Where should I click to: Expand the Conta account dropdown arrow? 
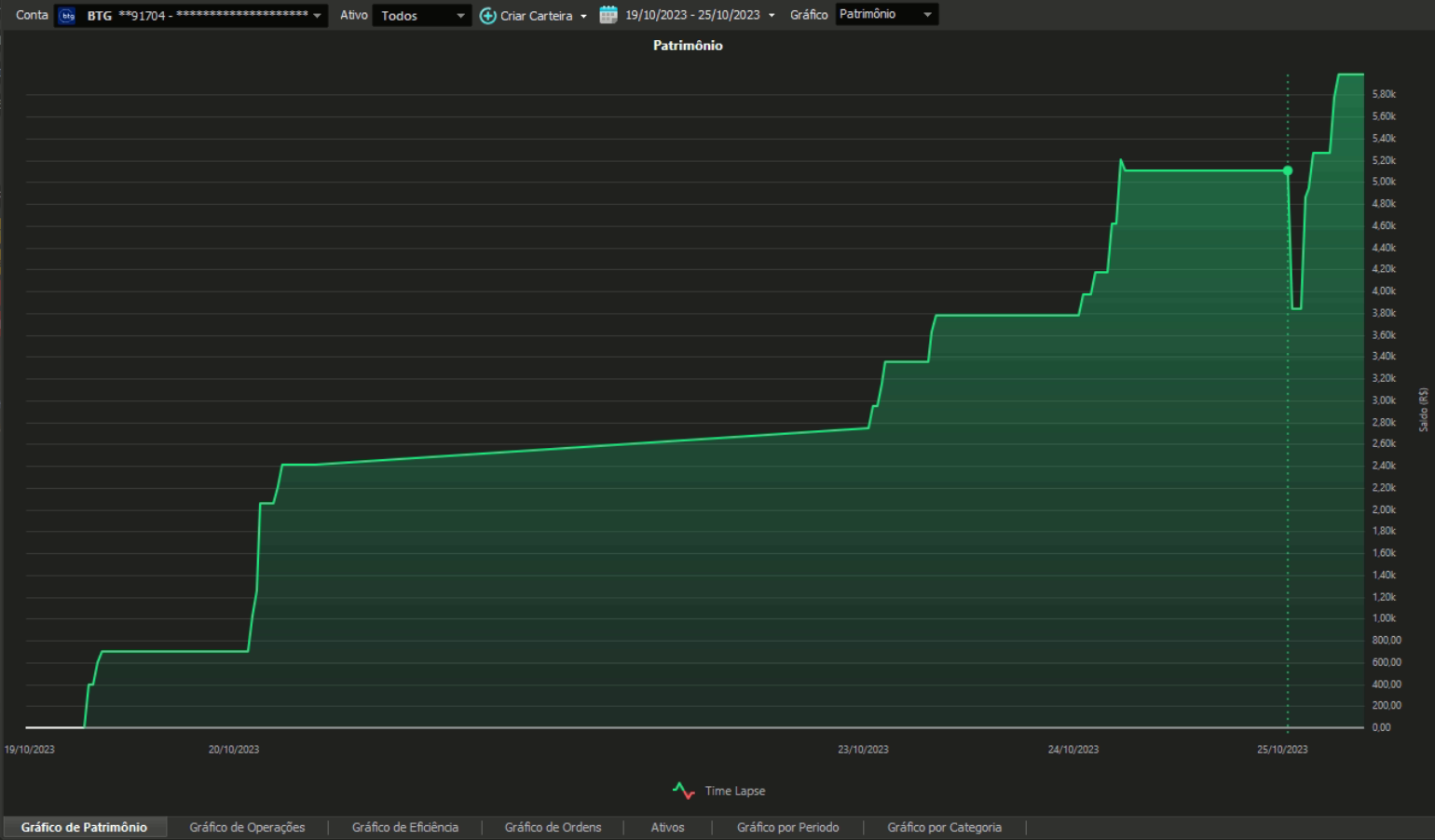coord(317,16)
